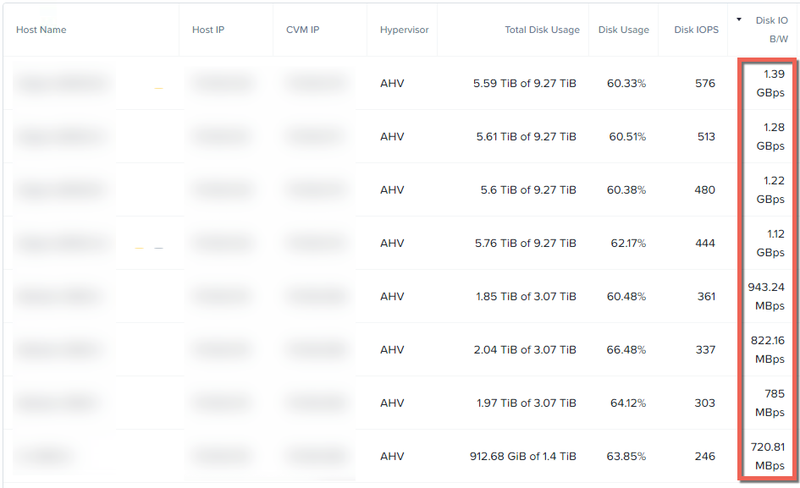Sort by Disk IOPS column header
This screenshot has width=800, height=488.
click(x=696, y=30)
